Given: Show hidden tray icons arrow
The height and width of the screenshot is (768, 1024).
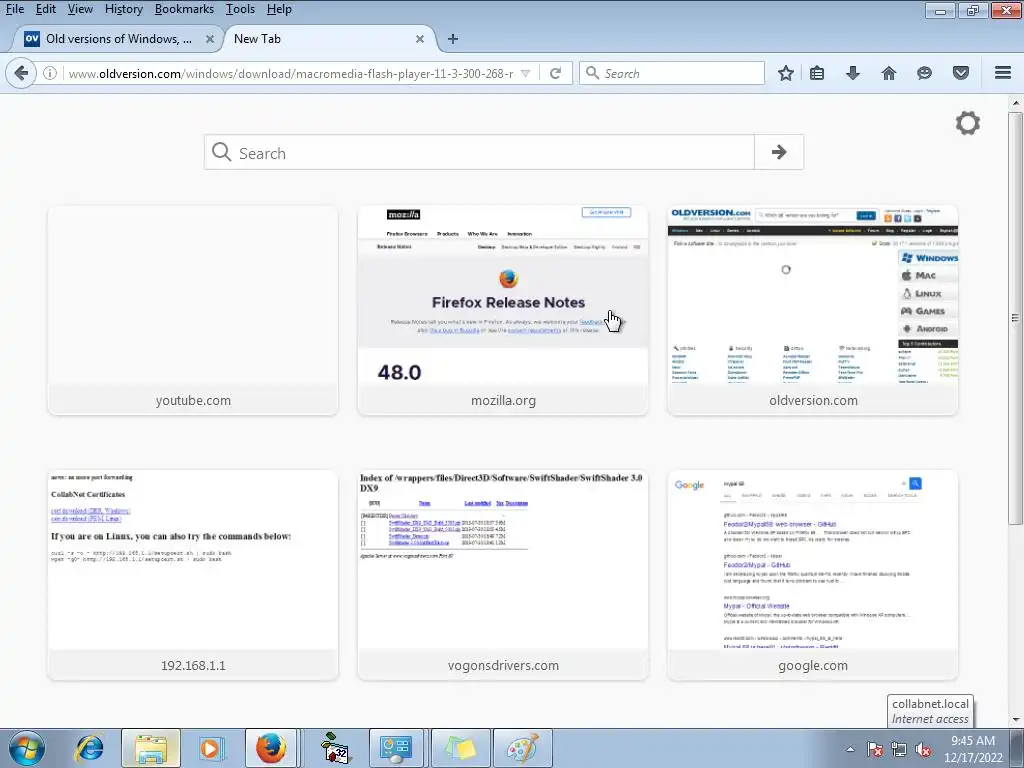Looking at the screenshot, I should click(850, 749).
